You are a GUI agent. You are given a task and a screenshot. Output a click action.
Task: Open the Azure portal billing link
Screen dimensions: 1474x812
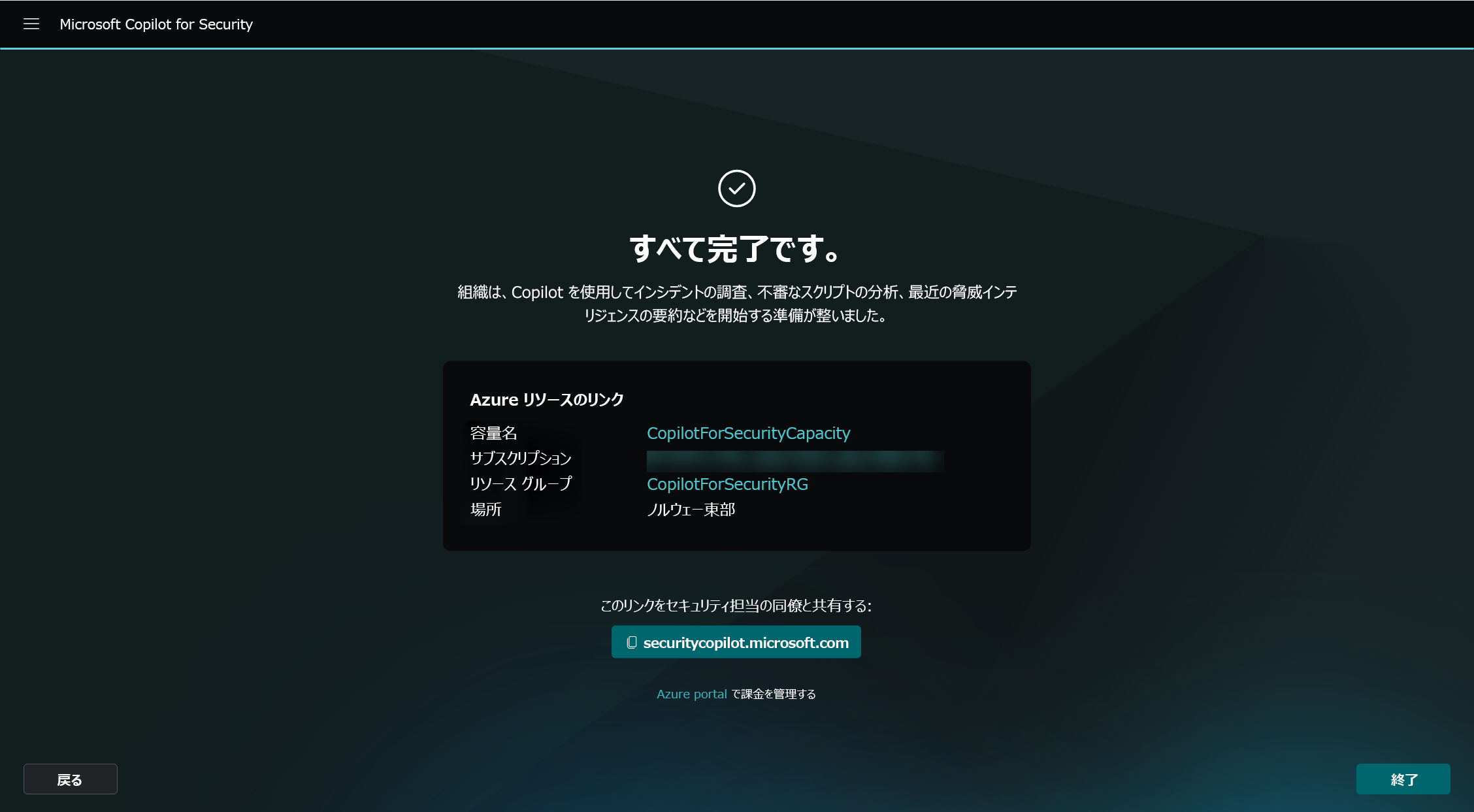691,694
